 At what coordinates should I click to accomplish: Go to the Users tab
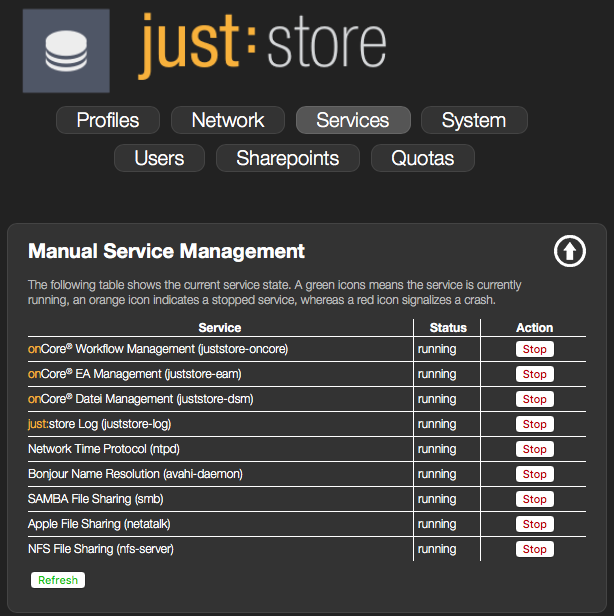(159, 158)
